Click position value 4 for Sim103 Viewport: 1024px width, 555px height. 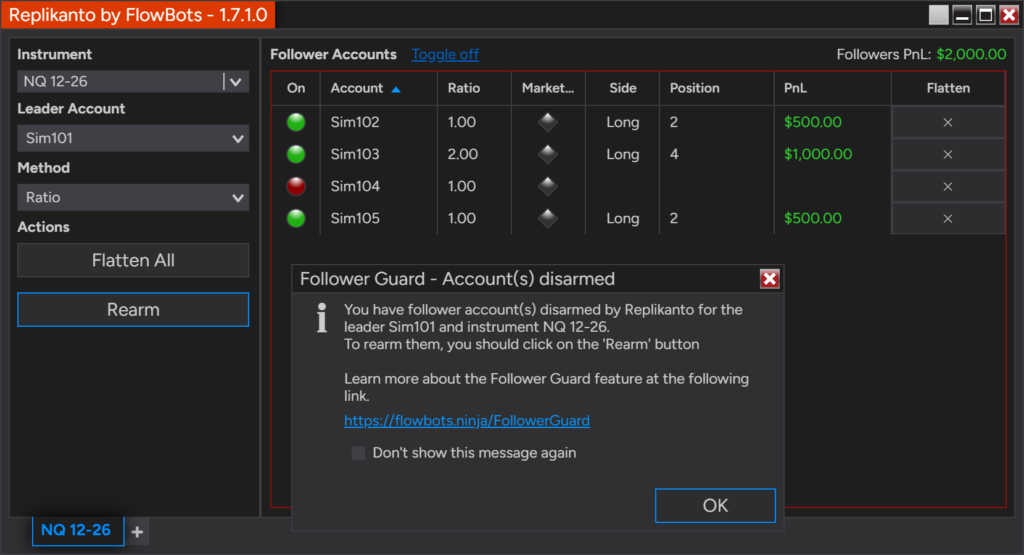(674, 154)
